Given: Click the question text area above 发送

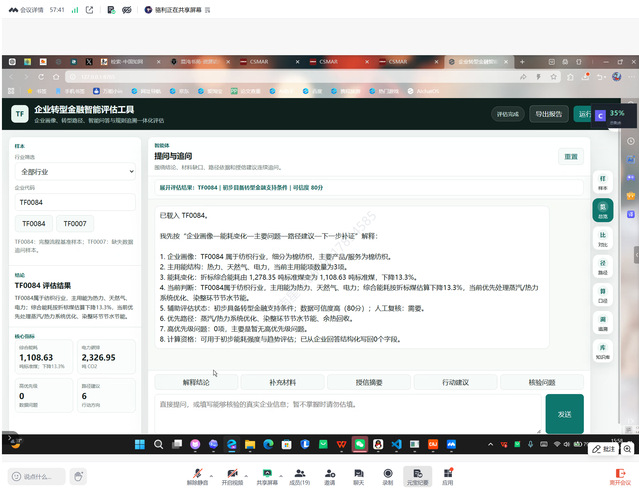Looking at the screenshot, I should tap(348, 414).
